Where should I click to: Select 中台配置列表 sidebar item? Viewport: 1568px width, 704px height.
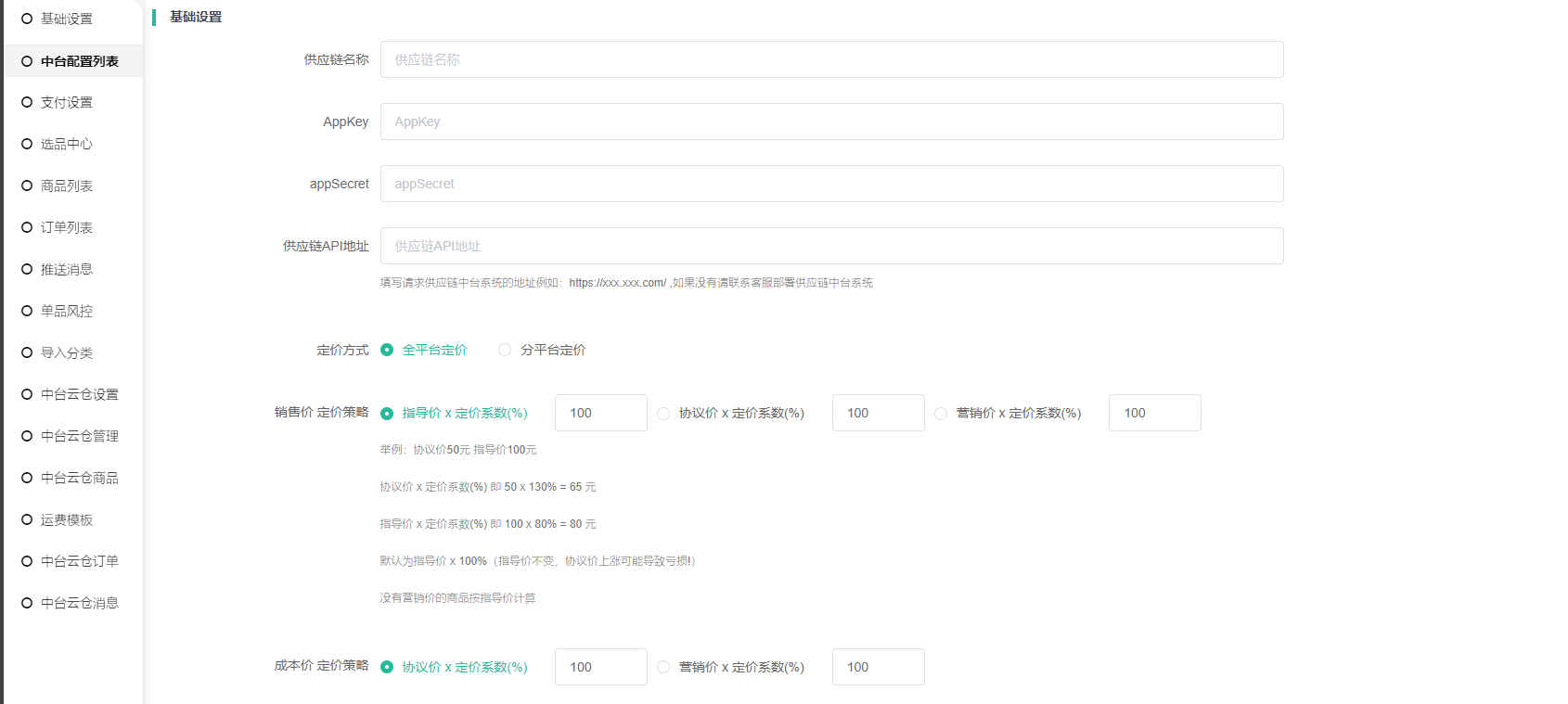(x=79, y=61)
